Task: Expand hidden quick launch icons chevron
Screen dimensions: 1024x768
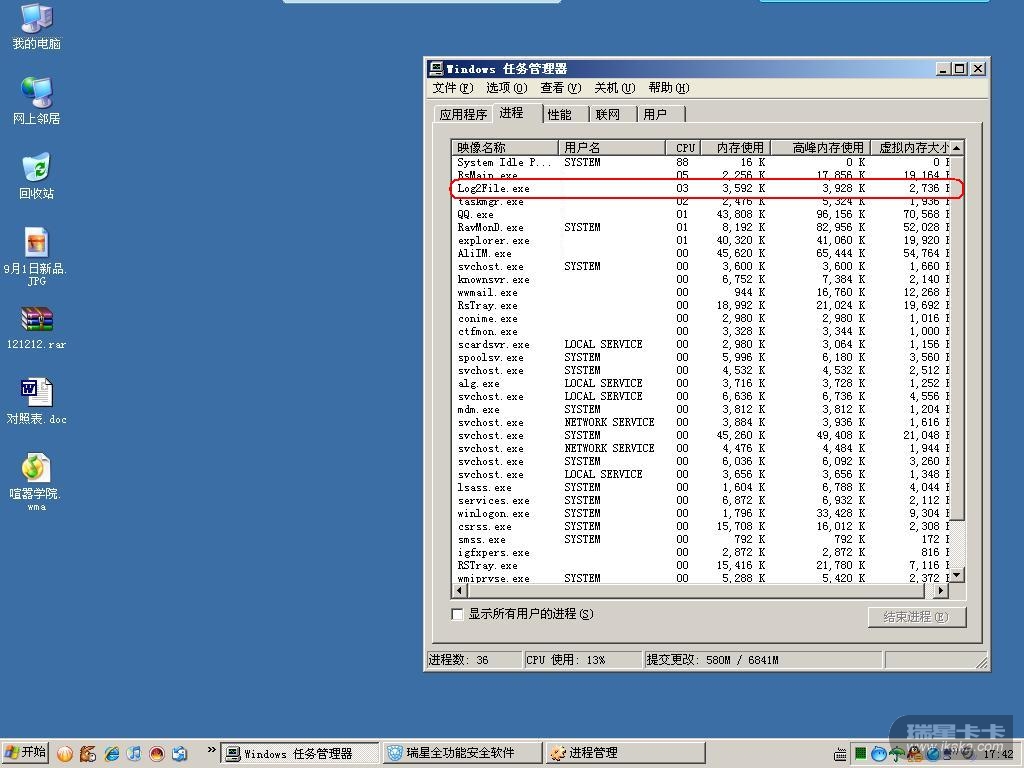Action: pos(211,750)
